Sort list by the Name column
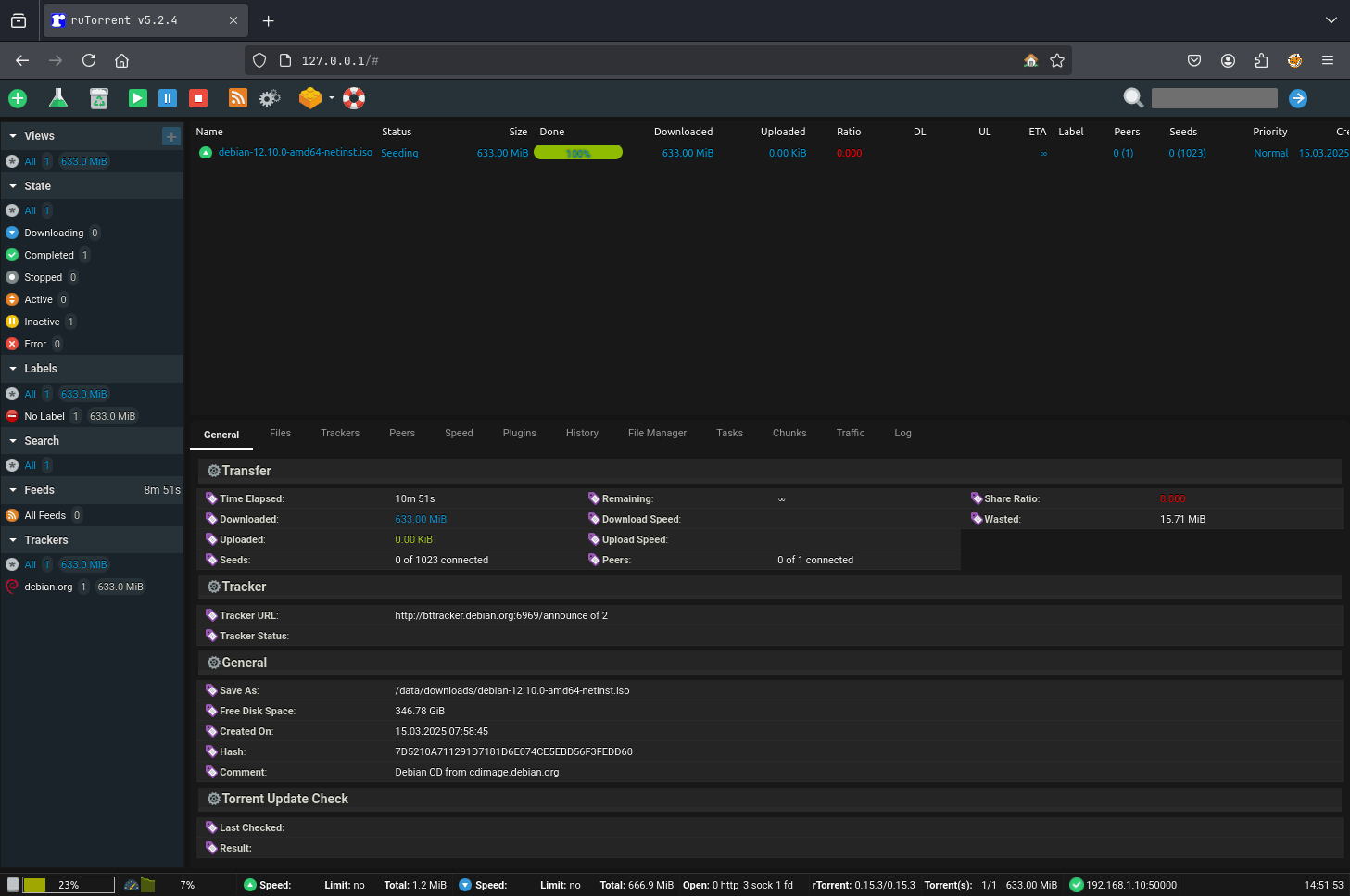The width and height of the screenshot is (1350, 896). tap(209, 132)
